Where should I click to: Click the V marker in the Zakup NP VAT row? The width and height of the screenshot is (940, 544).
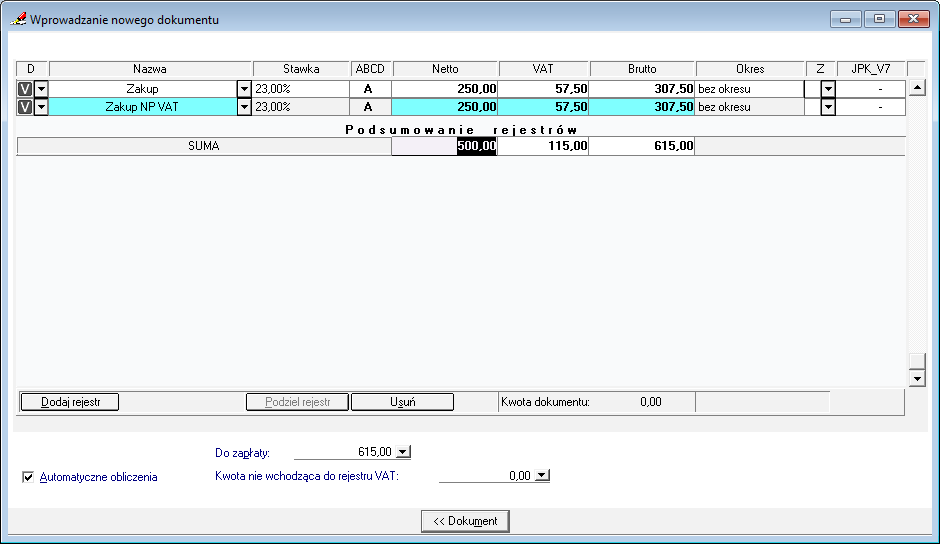[25, 107]
